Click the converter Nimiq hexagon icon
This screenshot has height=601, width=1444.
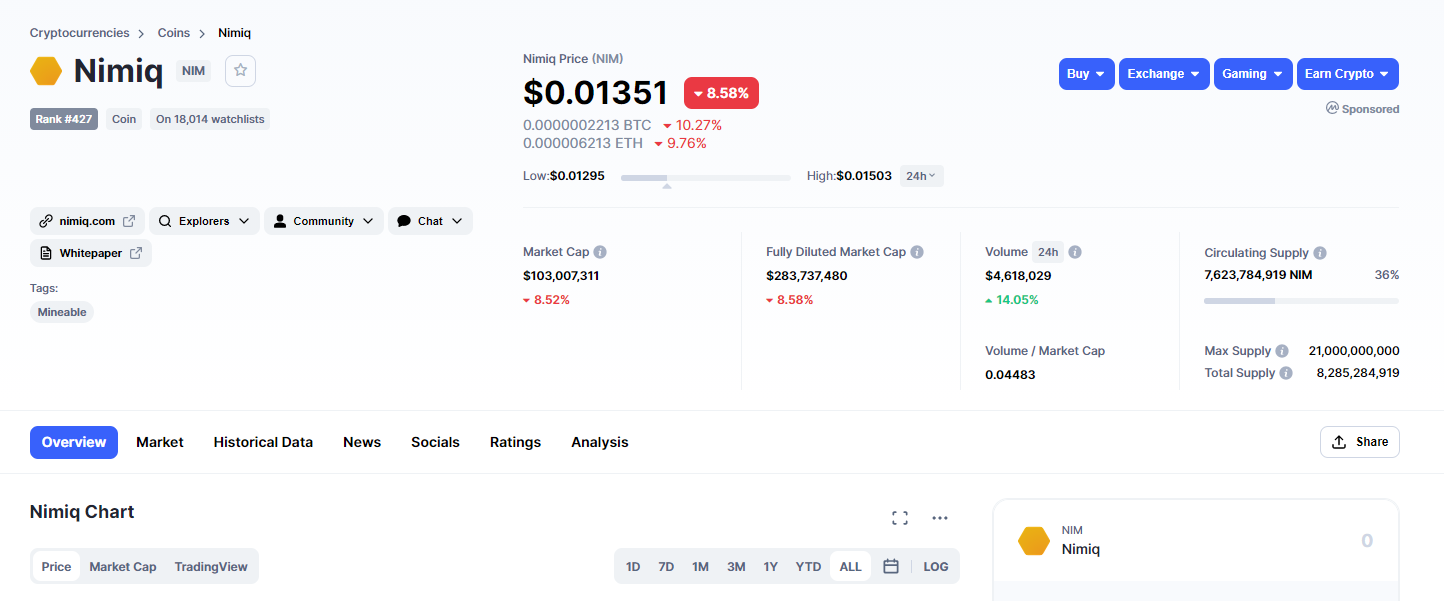[1034, 541]
